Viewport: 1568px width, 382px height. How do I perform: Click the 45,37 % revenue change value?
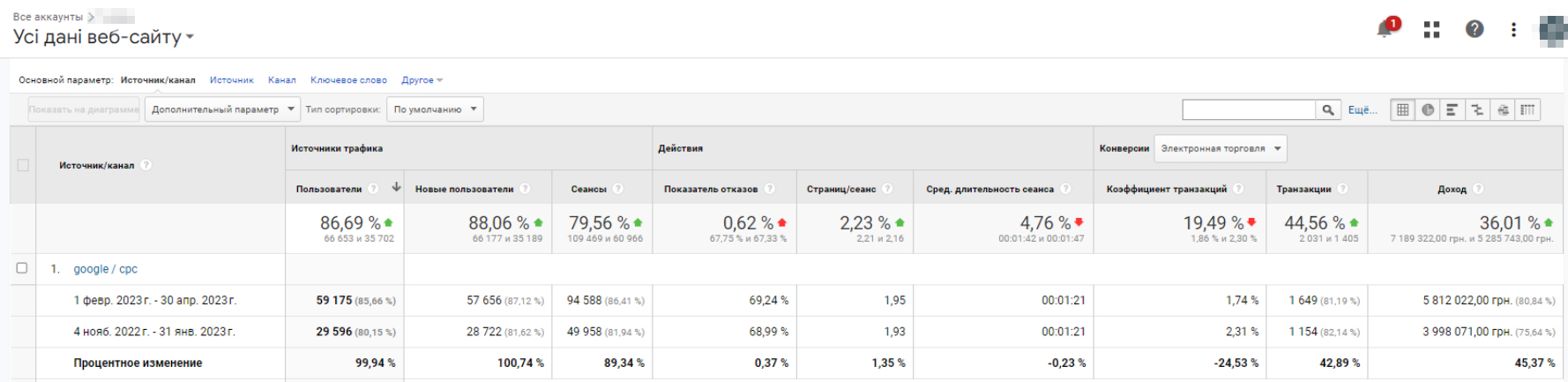pos(1535,363)
